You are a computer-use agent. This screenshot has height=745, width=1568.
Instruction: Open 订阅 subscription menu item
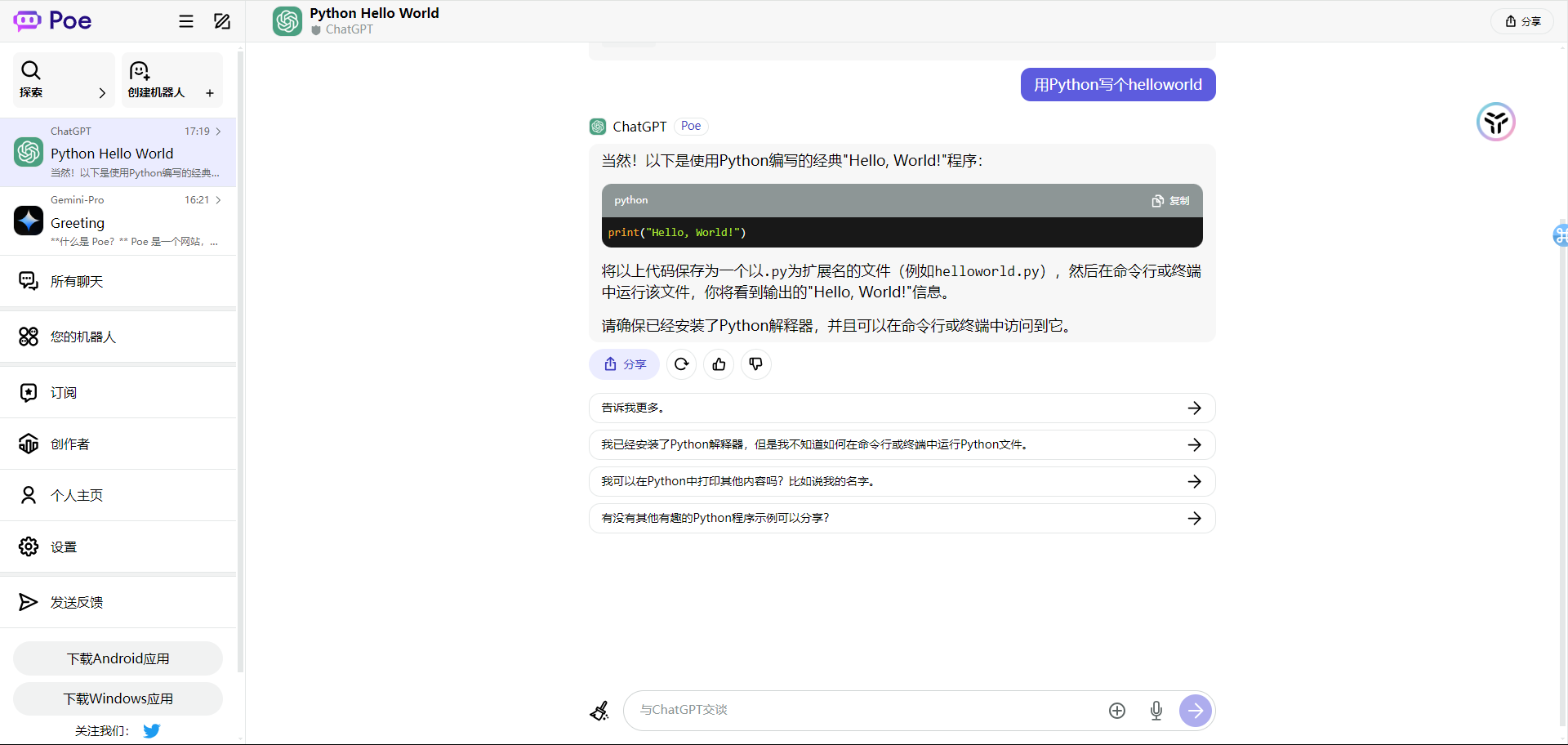(x=64, y=393)
